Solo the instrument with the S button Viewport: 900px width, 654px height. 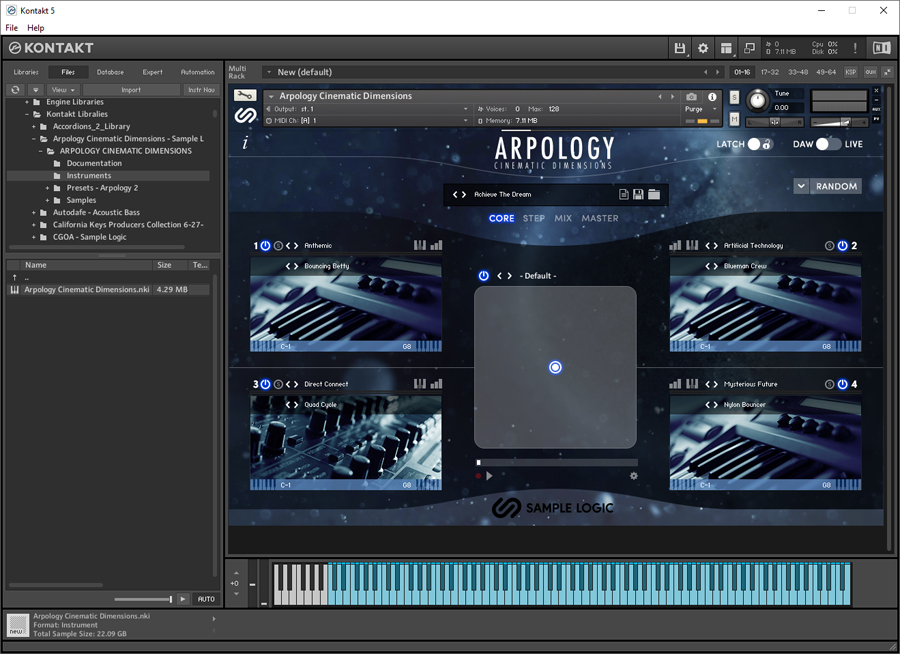[734, 98]
